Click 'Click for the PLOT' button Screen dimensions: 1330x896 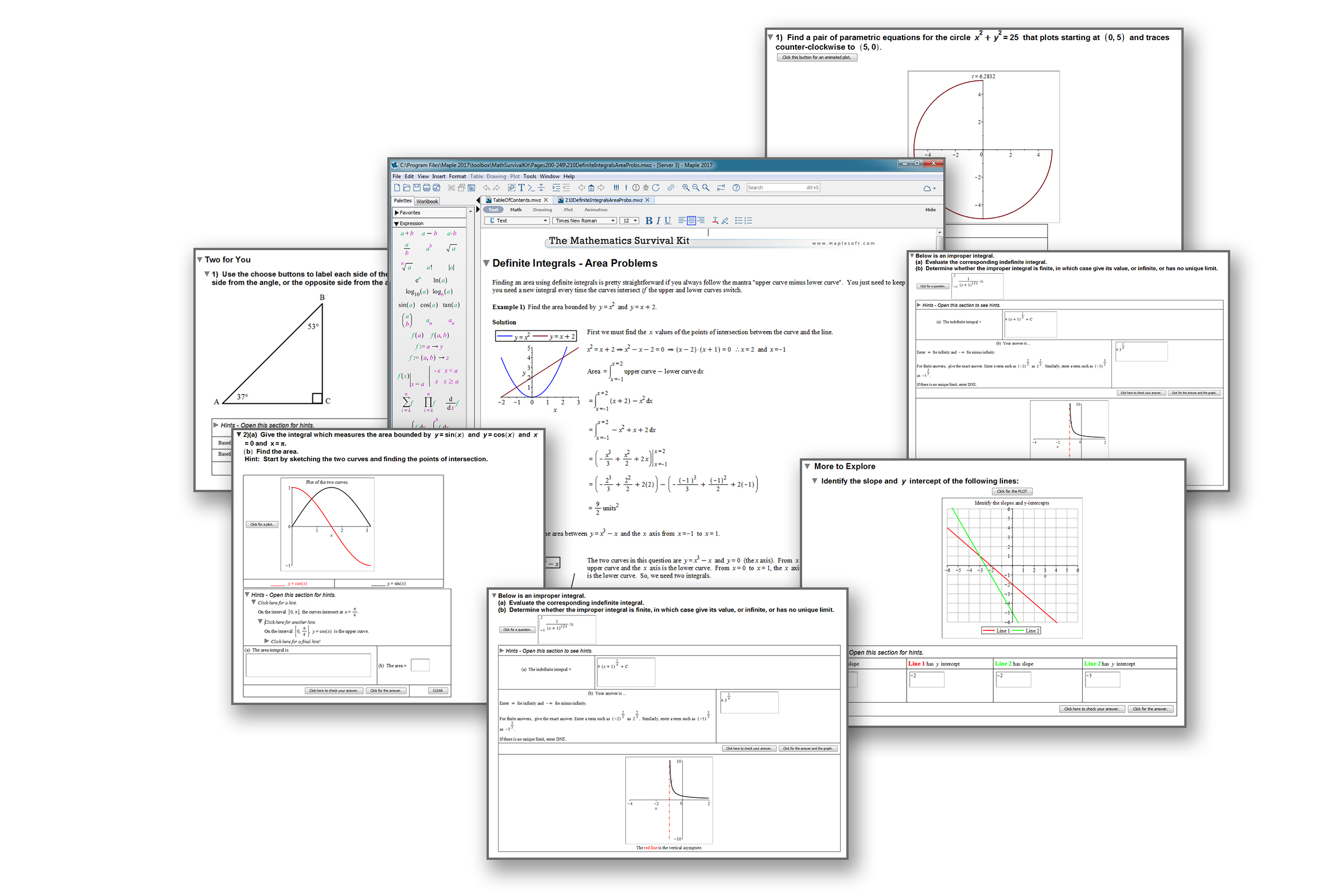[x=1012, y=492]
